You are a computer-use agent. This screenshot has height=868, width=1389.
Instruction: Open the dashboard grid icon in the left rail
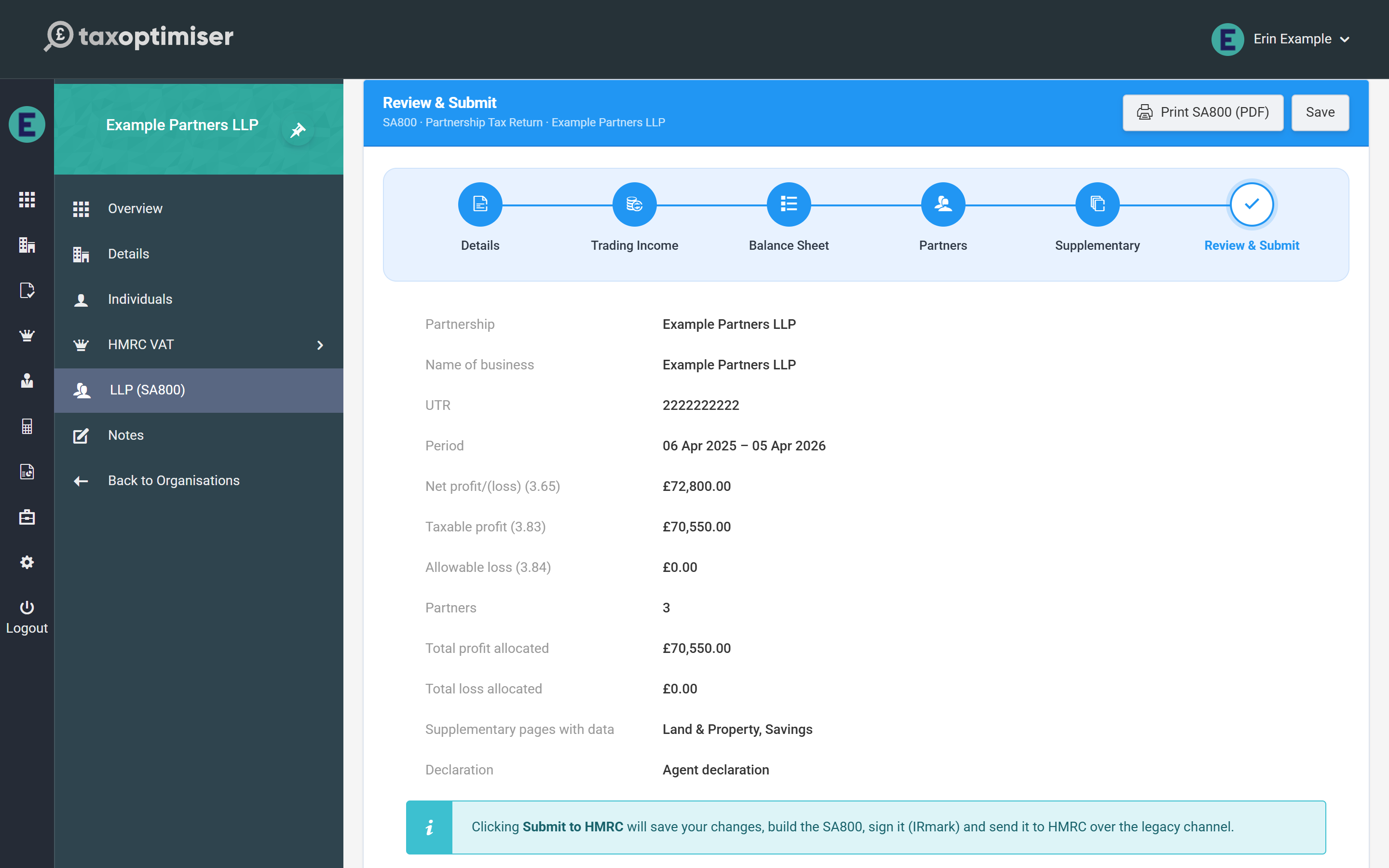pyautogui.click(x=27, y=199)
